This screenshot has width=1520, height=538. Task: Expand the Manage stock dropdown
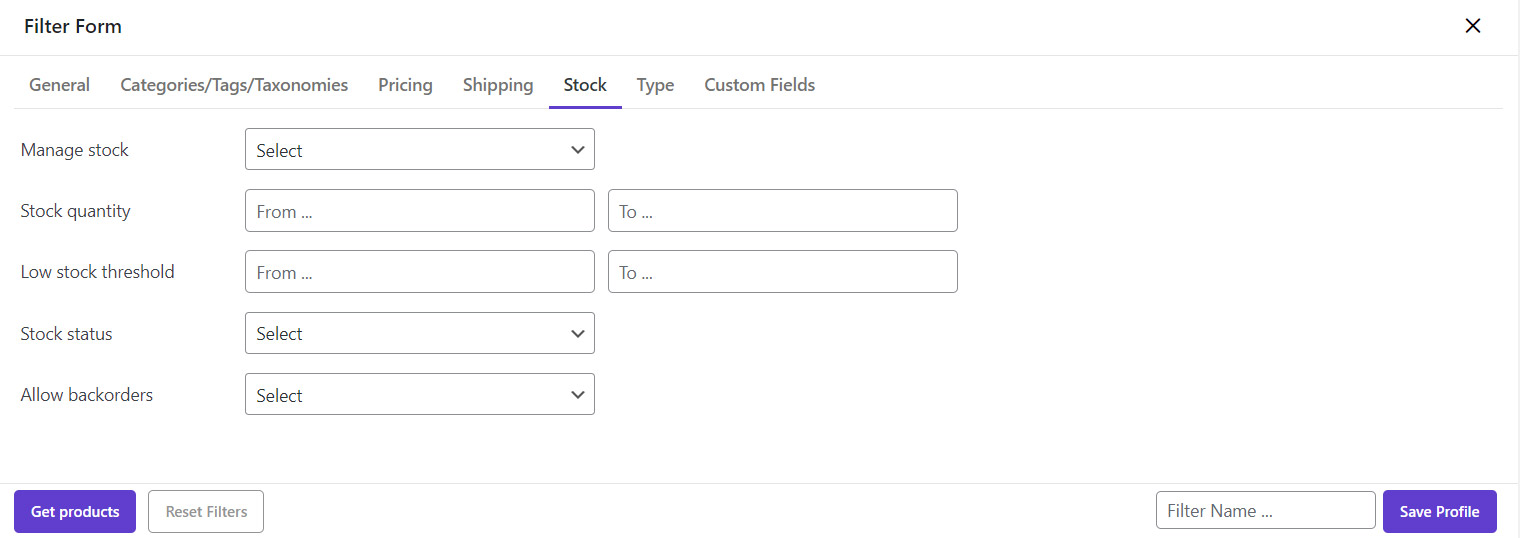(x=419, y=150)
